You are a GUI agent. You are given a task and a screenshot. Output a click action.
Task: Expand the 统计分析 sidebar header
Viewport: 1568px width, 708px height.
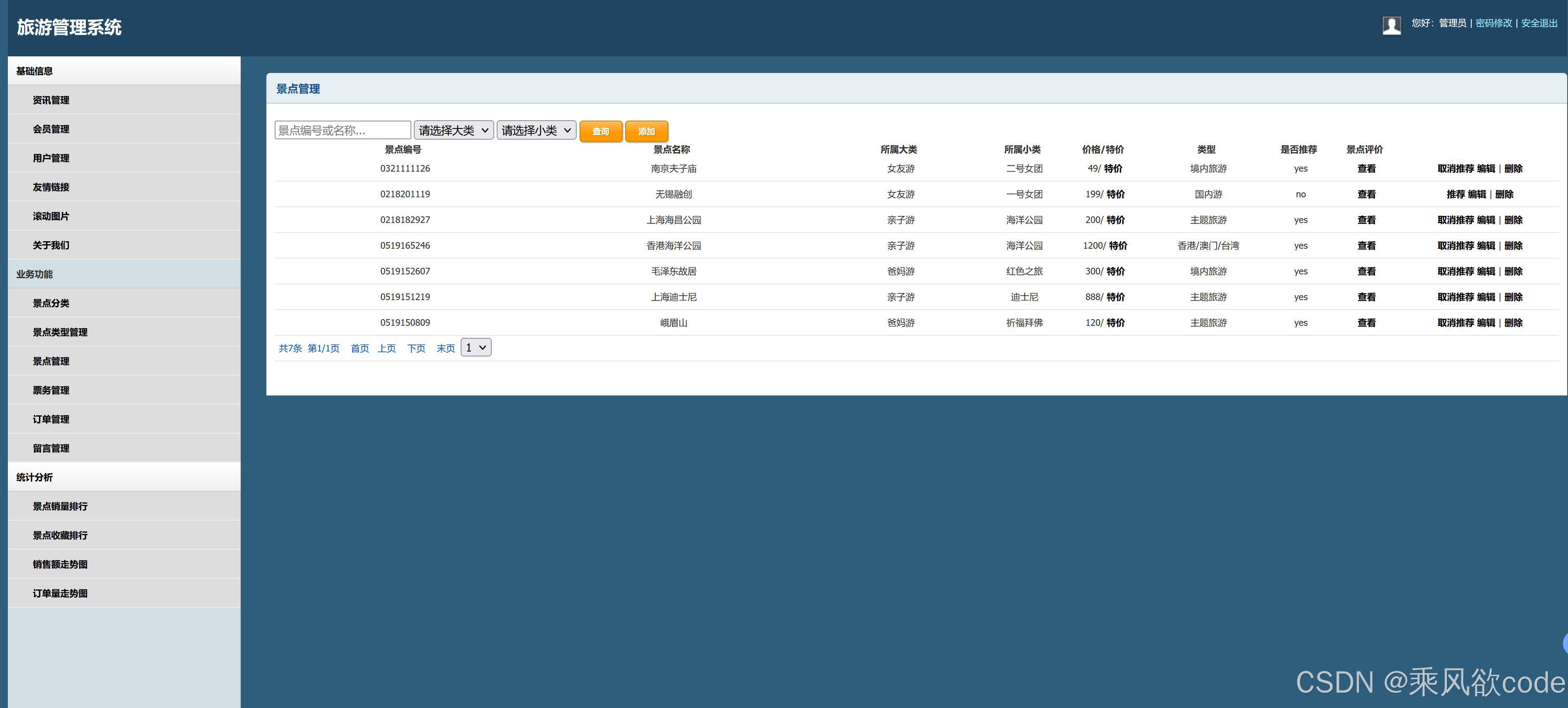[35, 478]
